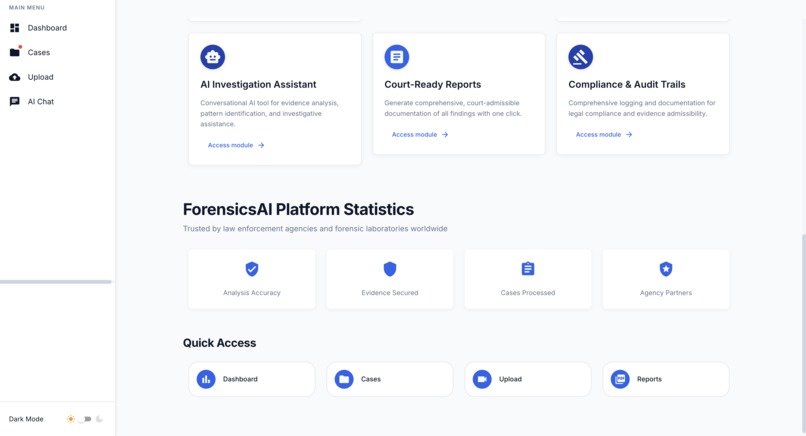Viewport: 806px width, 436px height.
Task: Click the Cases Processed clipboard icon
Action: [528, 268]
